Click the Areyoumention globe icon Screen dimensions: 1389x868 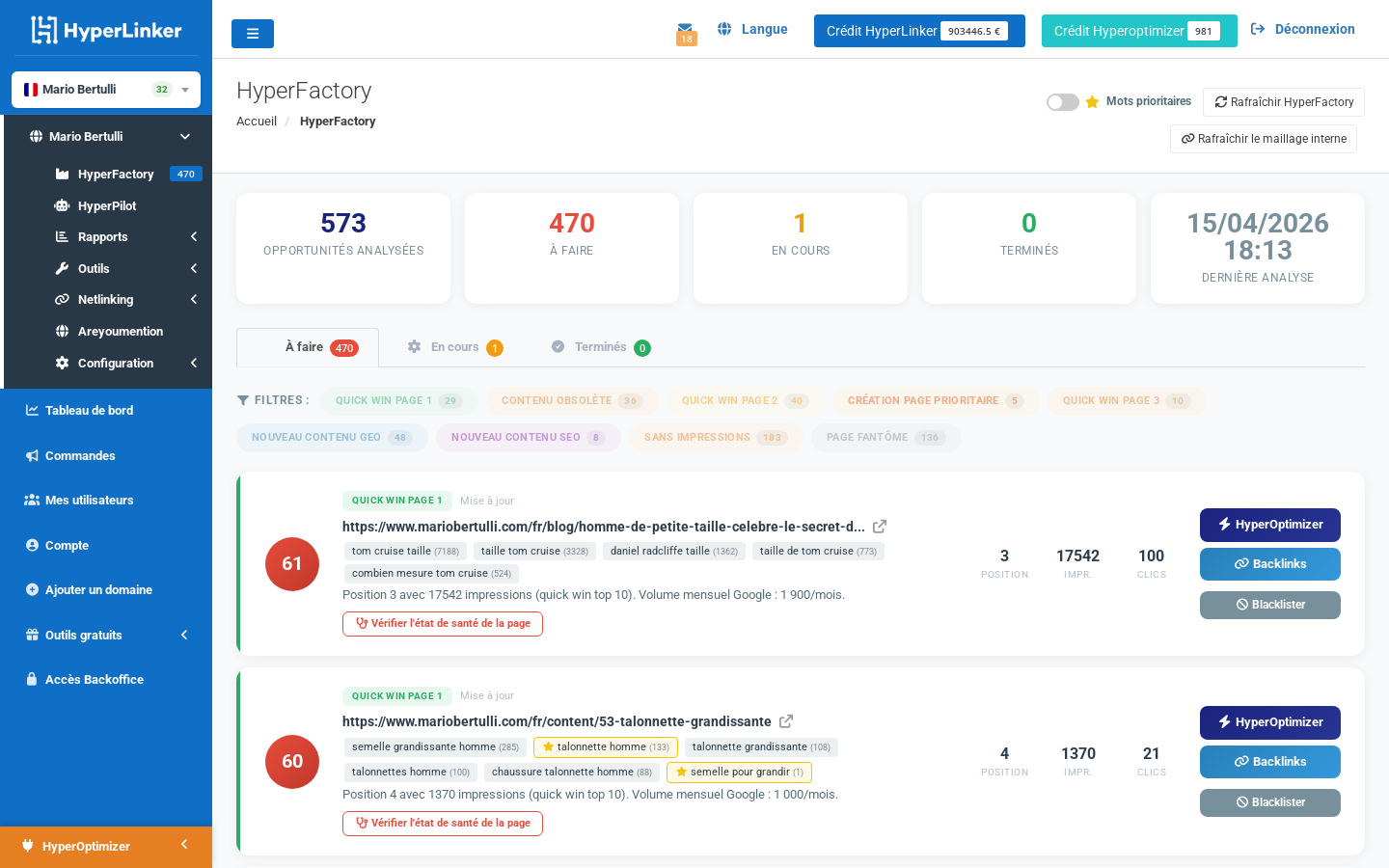pos(62,331)
